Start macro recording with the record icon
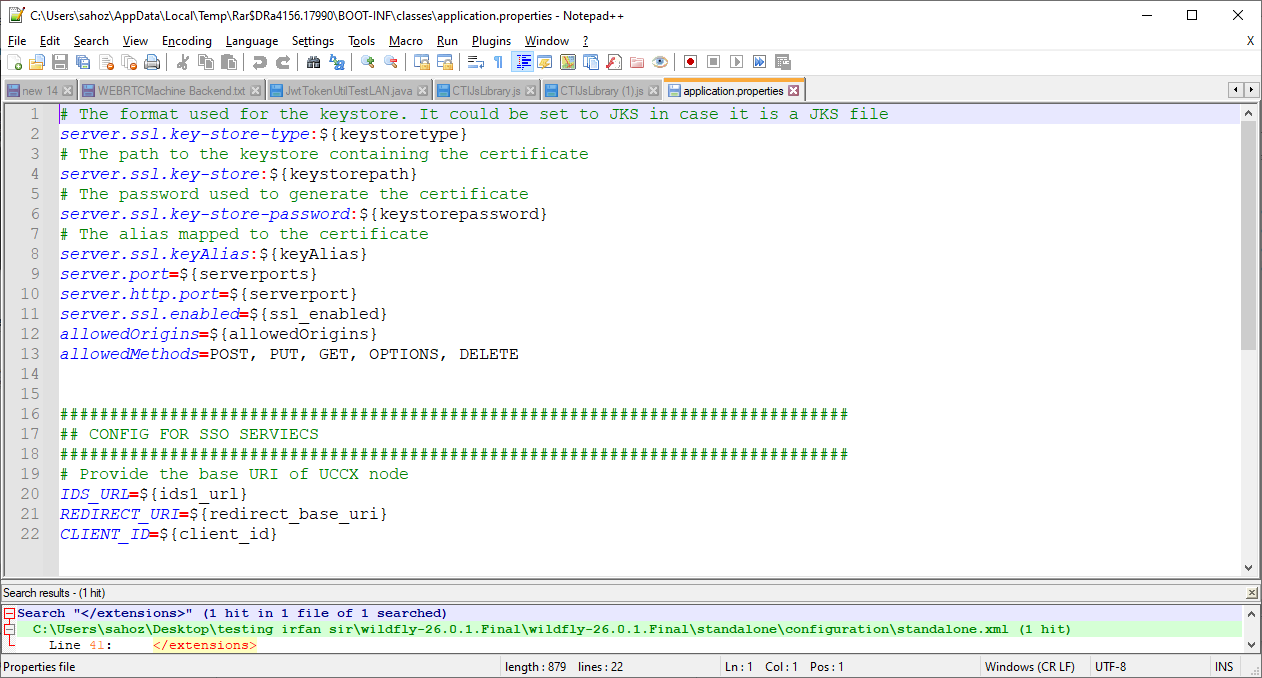Viewport: 1262px width, 678px height. coord(690,62)
